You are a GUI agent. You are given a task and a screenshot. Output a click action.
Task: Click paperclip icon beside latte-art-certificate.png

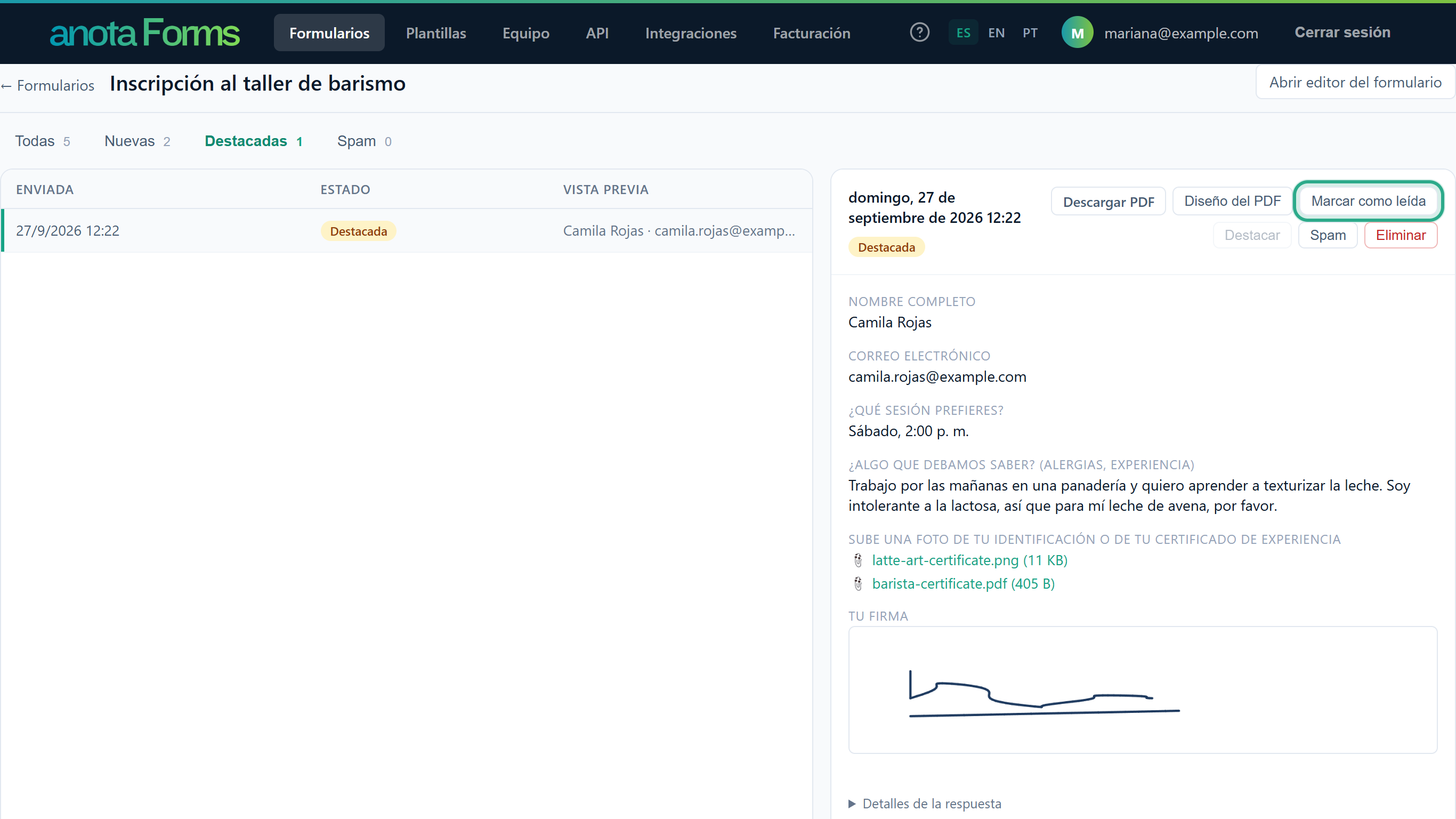pos(858,560)
